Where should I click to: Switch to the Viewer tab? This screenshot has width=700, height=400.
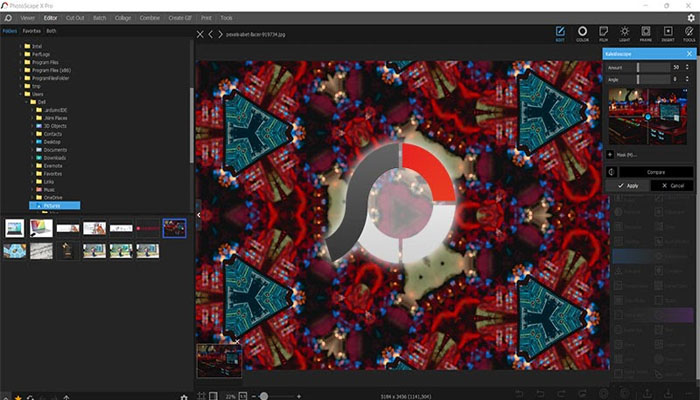(27, 18)
